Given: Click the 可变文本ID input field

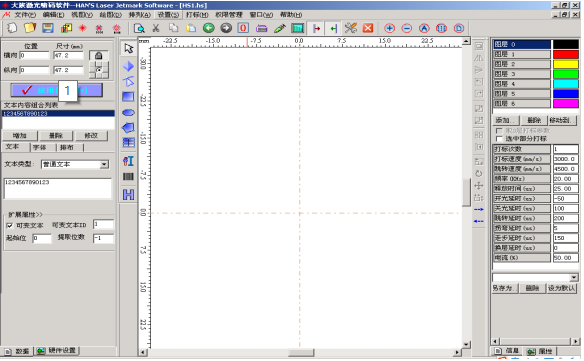Looking at the screenshot, I should point(103,224).
